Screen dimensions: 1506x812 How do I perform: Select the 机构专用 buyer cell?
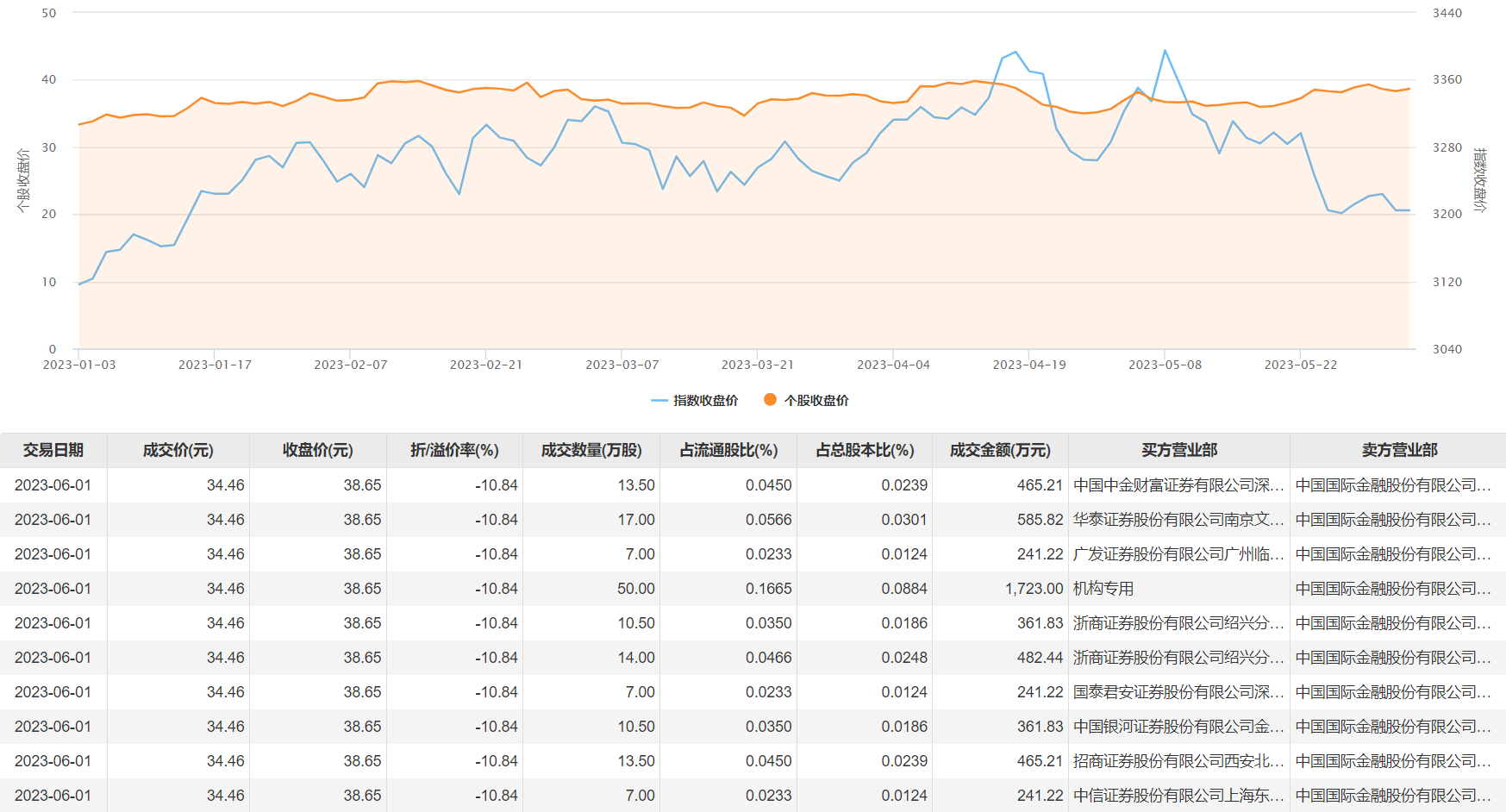point(1103,589)
